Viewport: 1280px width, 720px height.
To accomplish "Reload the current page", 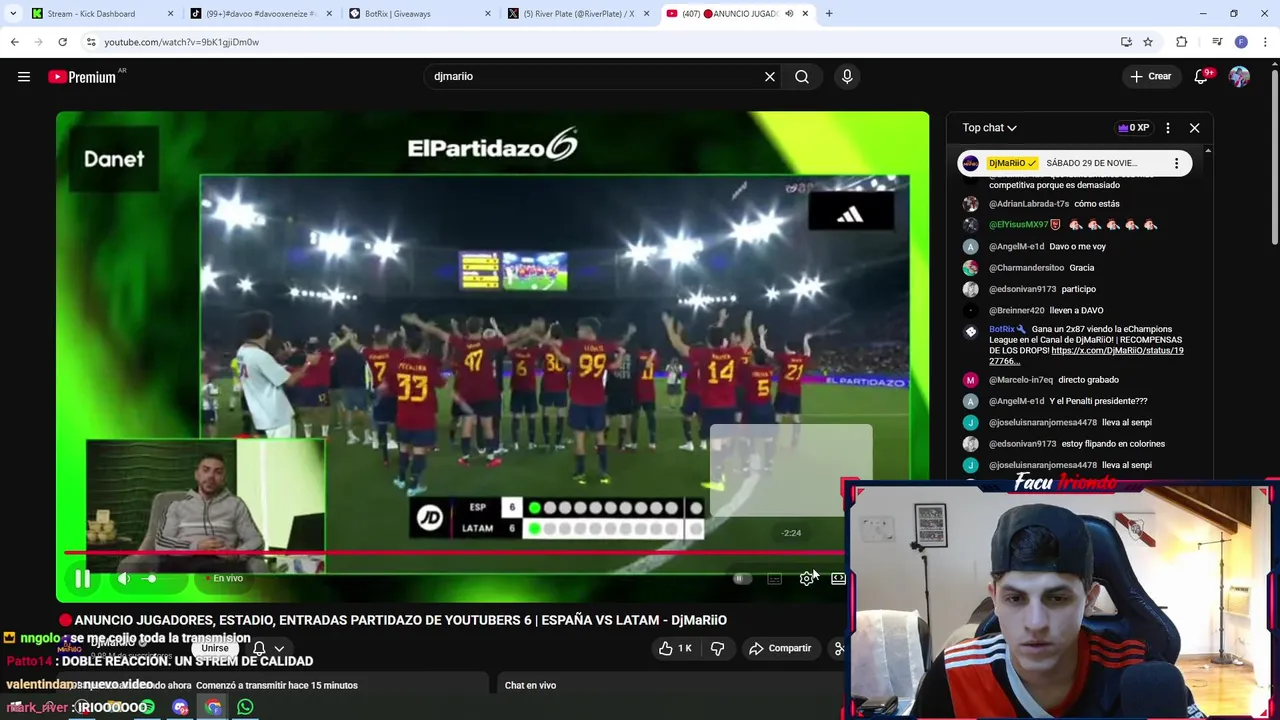I will click(62, 42).
